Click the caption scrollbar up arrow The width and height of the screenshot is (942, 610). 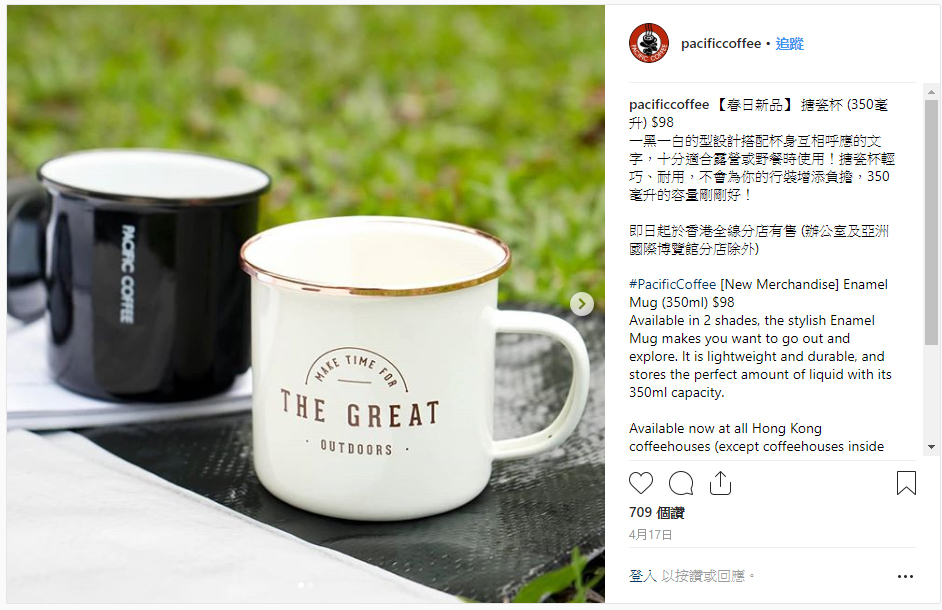(931, 92)
